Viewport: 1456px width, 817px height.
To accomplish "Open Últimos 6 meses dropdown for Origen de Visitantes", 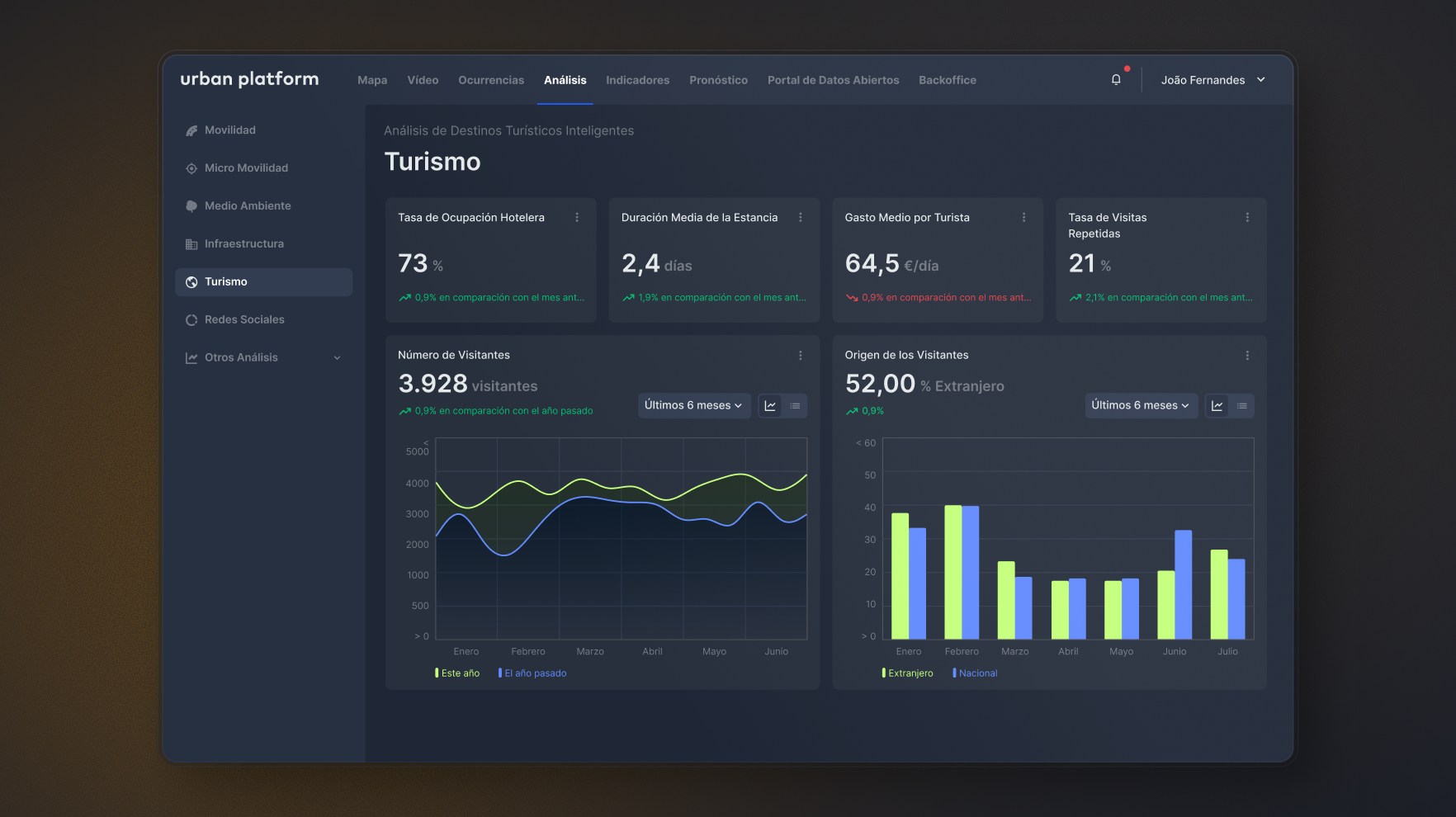I will pos(1140,406).
